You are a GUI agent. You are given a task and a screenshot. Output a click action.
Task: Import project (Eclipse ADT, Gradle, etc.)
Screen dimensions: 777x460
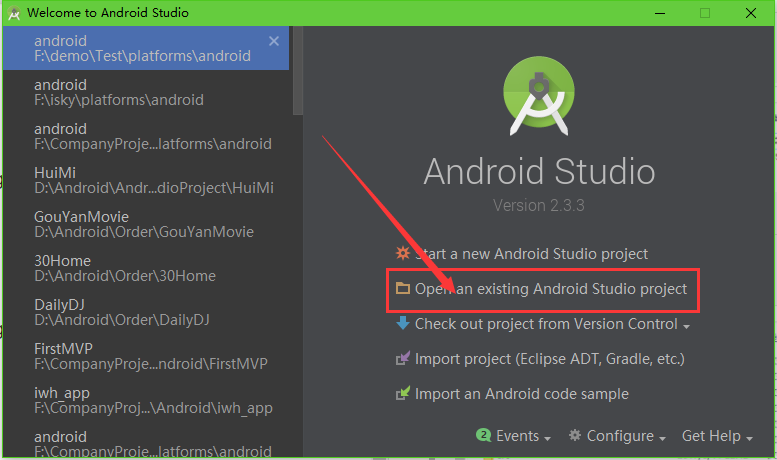pos(550,359)
